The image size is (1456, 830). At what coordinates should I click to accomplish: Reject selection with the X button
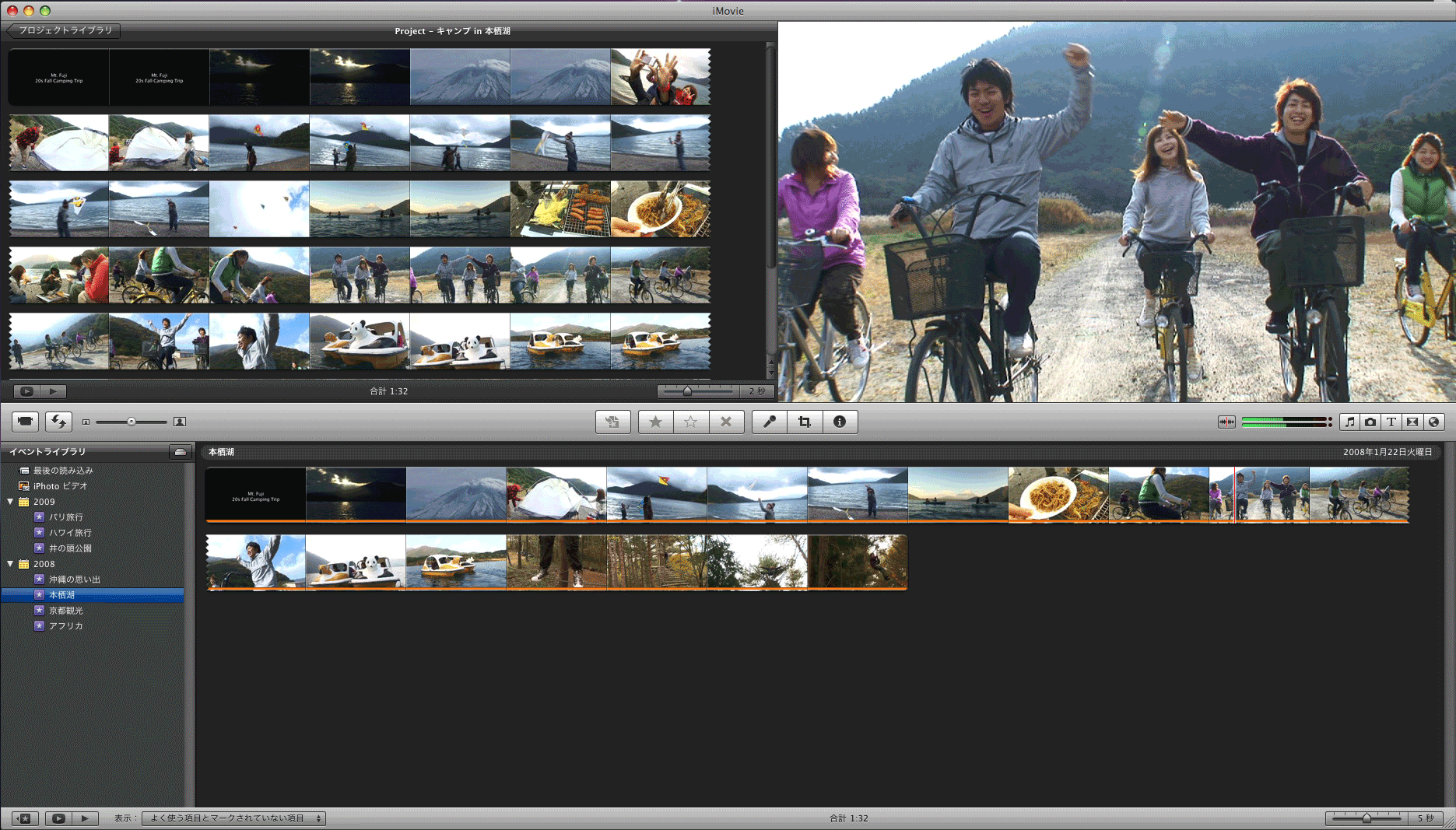point(725,422)
